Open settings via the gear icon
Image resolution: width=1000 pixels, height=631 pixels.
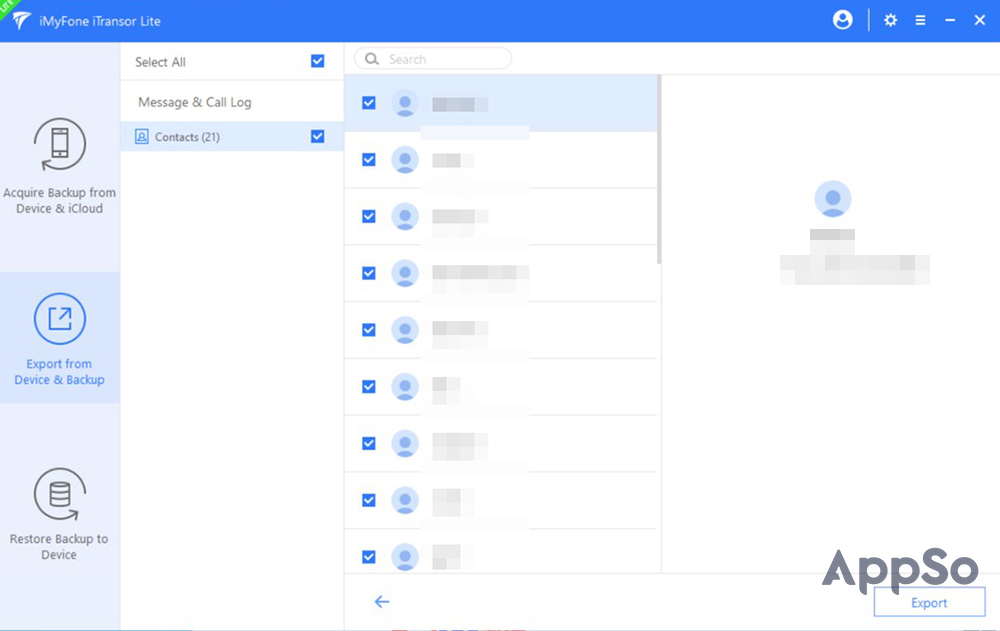890,20
